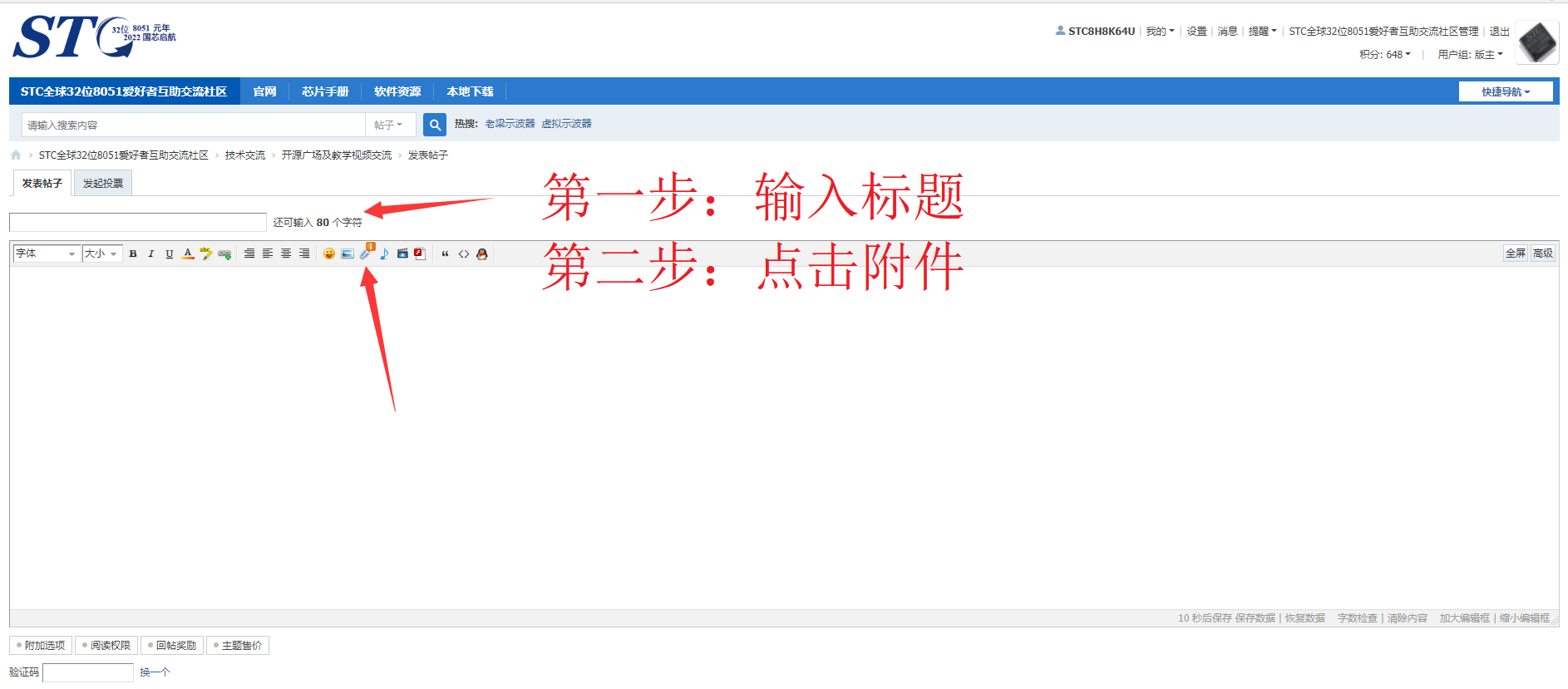
Task: Click 清除内容 to clear editor
Action: click(x=1408, y=618)
